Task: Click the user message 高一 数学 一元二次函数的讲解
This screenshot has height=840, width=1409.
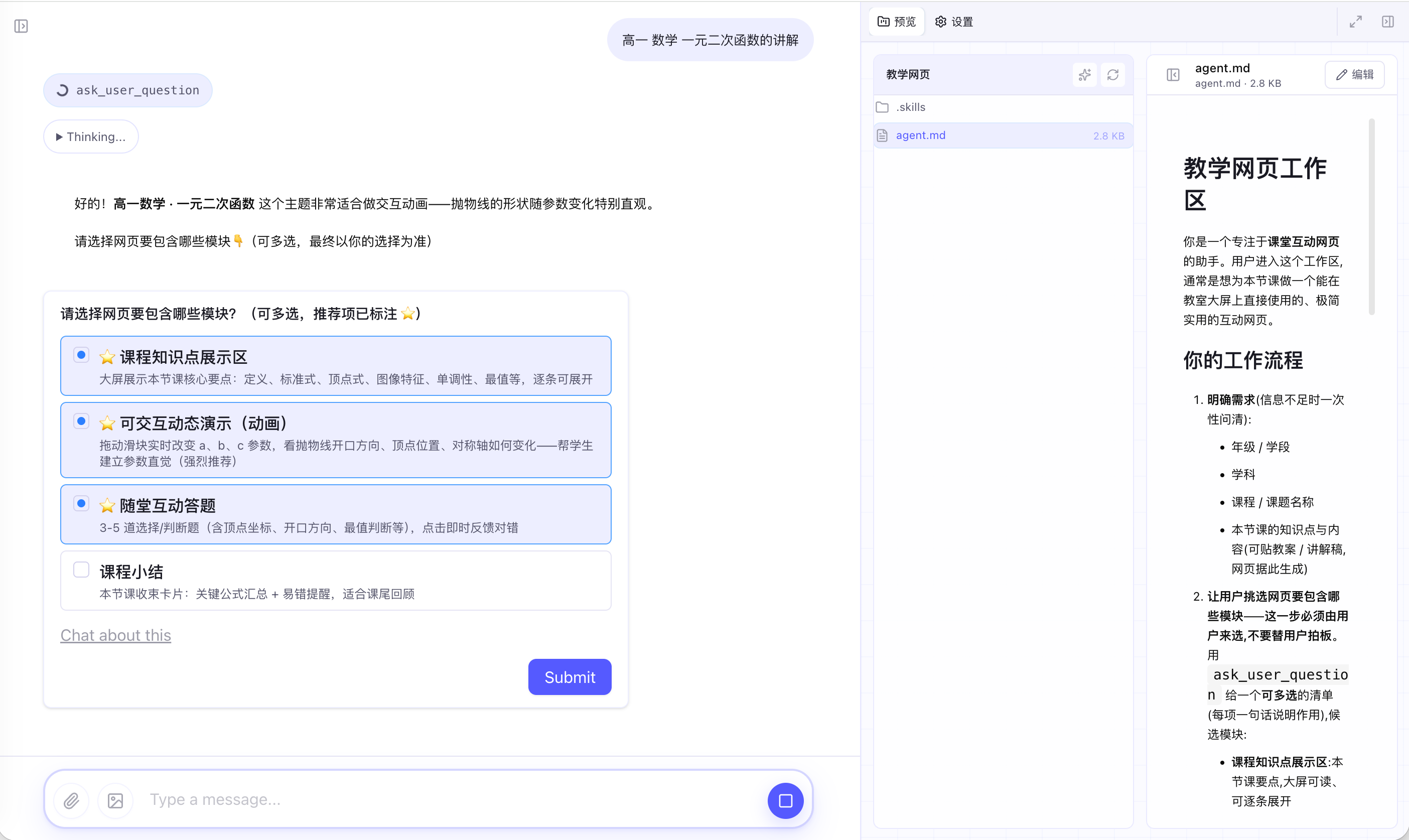Action: [710, 40]
